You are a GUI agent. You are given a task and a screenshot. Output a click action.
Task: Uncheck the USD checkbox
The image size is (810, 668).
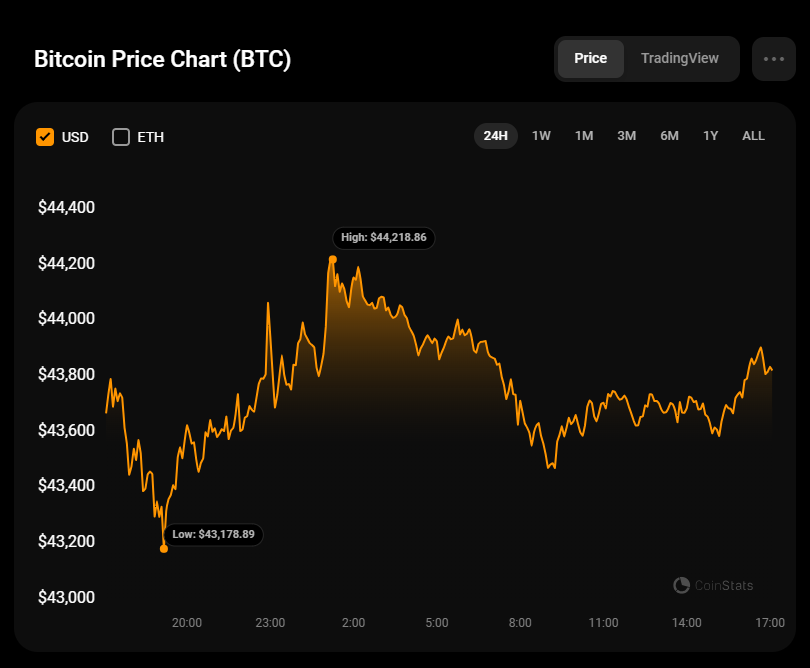[x=45, y=137]
